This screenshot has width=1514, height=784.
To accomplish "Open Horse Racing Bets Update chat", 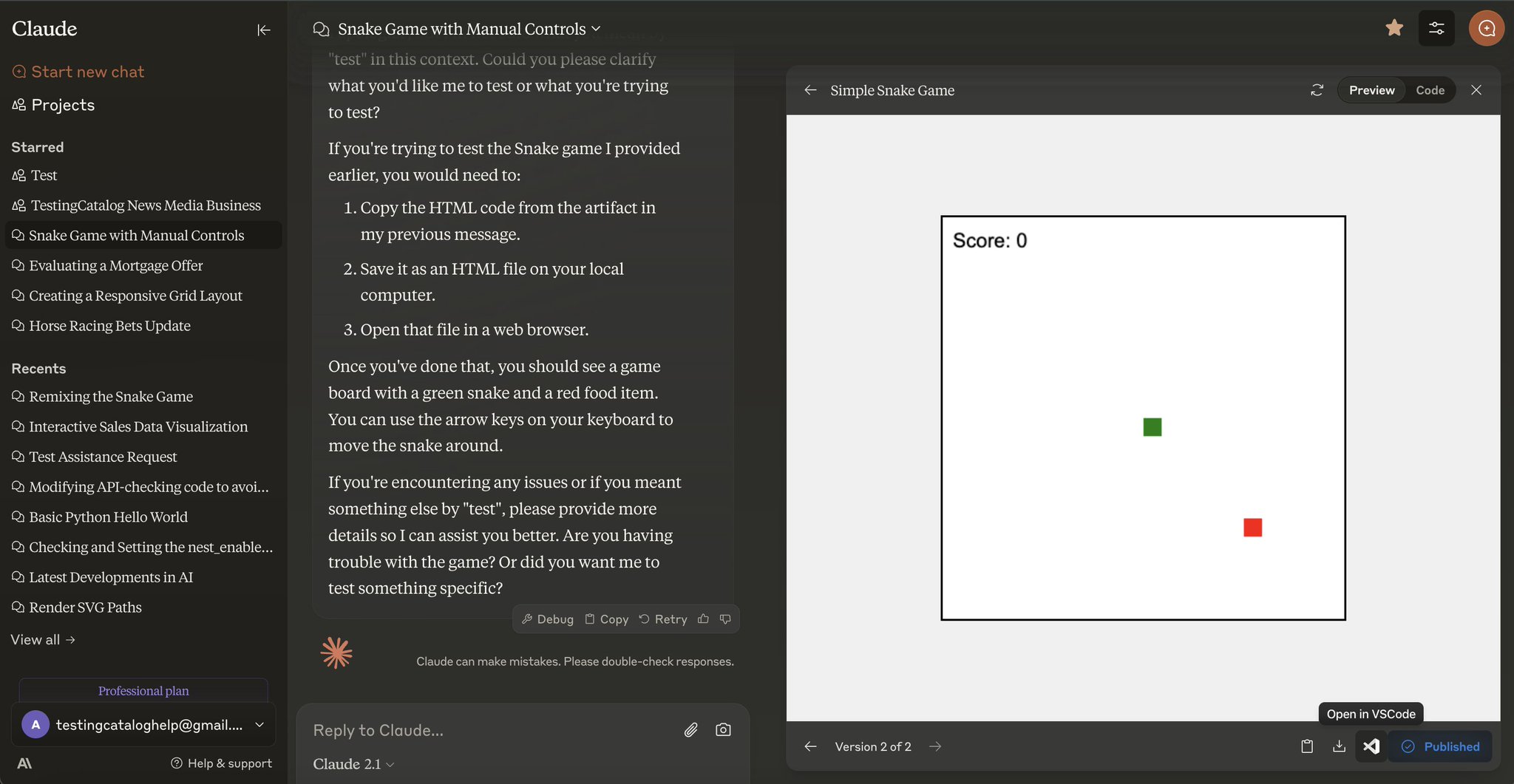I will (x=143, y=326).
